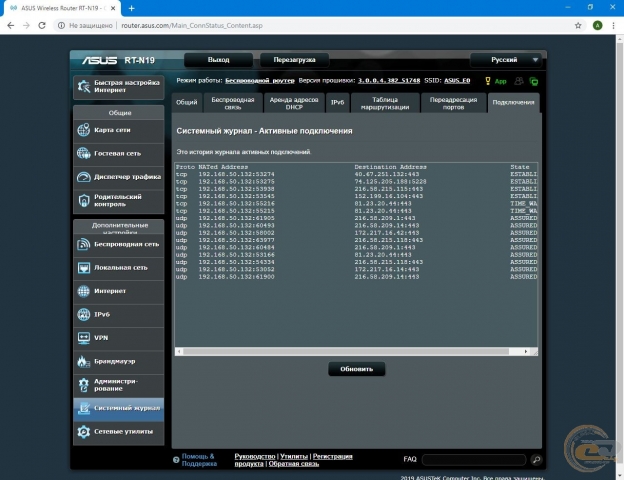Click the LAN (Локальная сеть) icon
The image size is (624, 480).
84,268
